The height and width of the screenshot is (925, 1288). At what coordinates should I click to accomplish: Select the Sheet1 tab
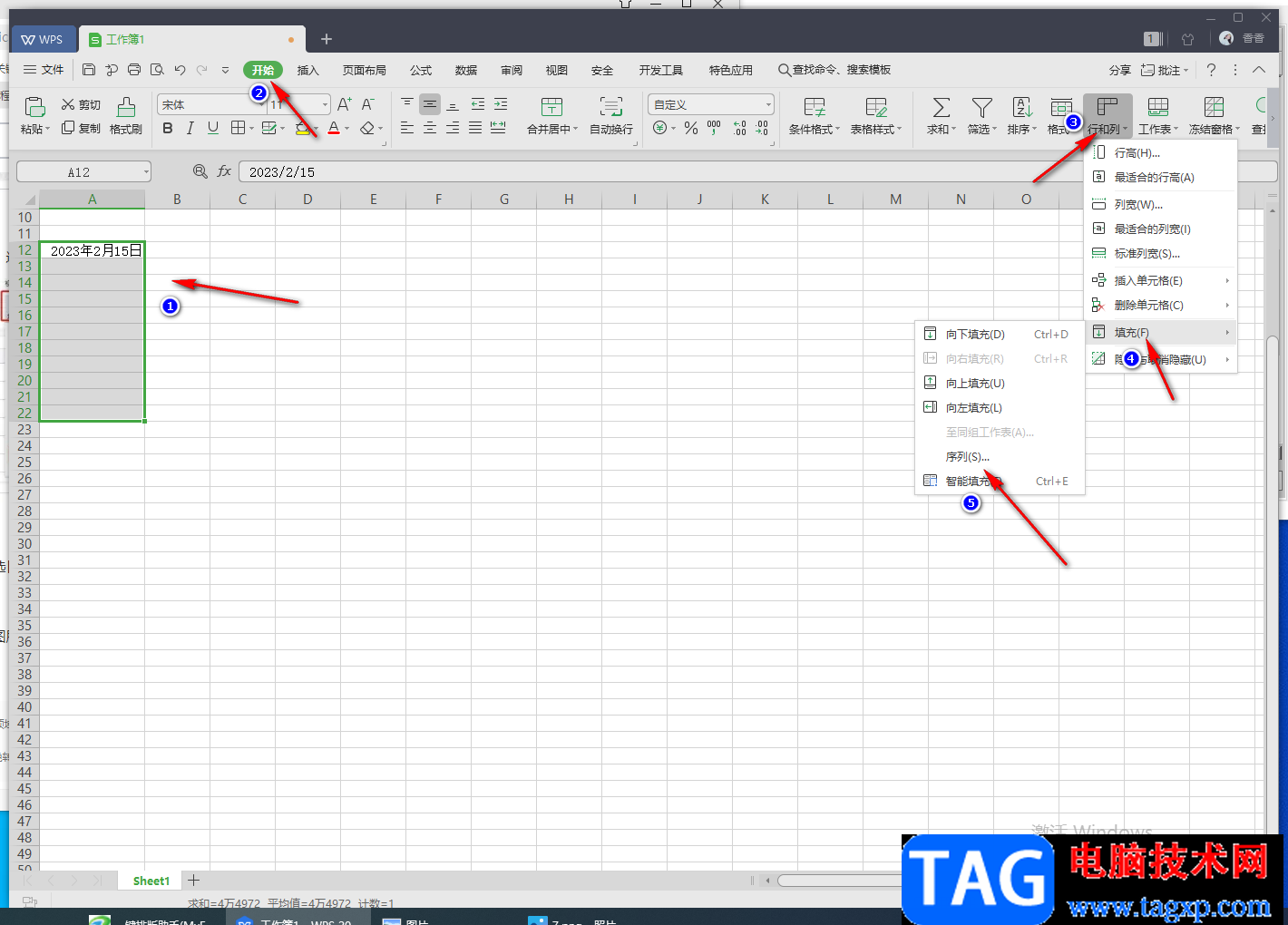click(151, 881)
